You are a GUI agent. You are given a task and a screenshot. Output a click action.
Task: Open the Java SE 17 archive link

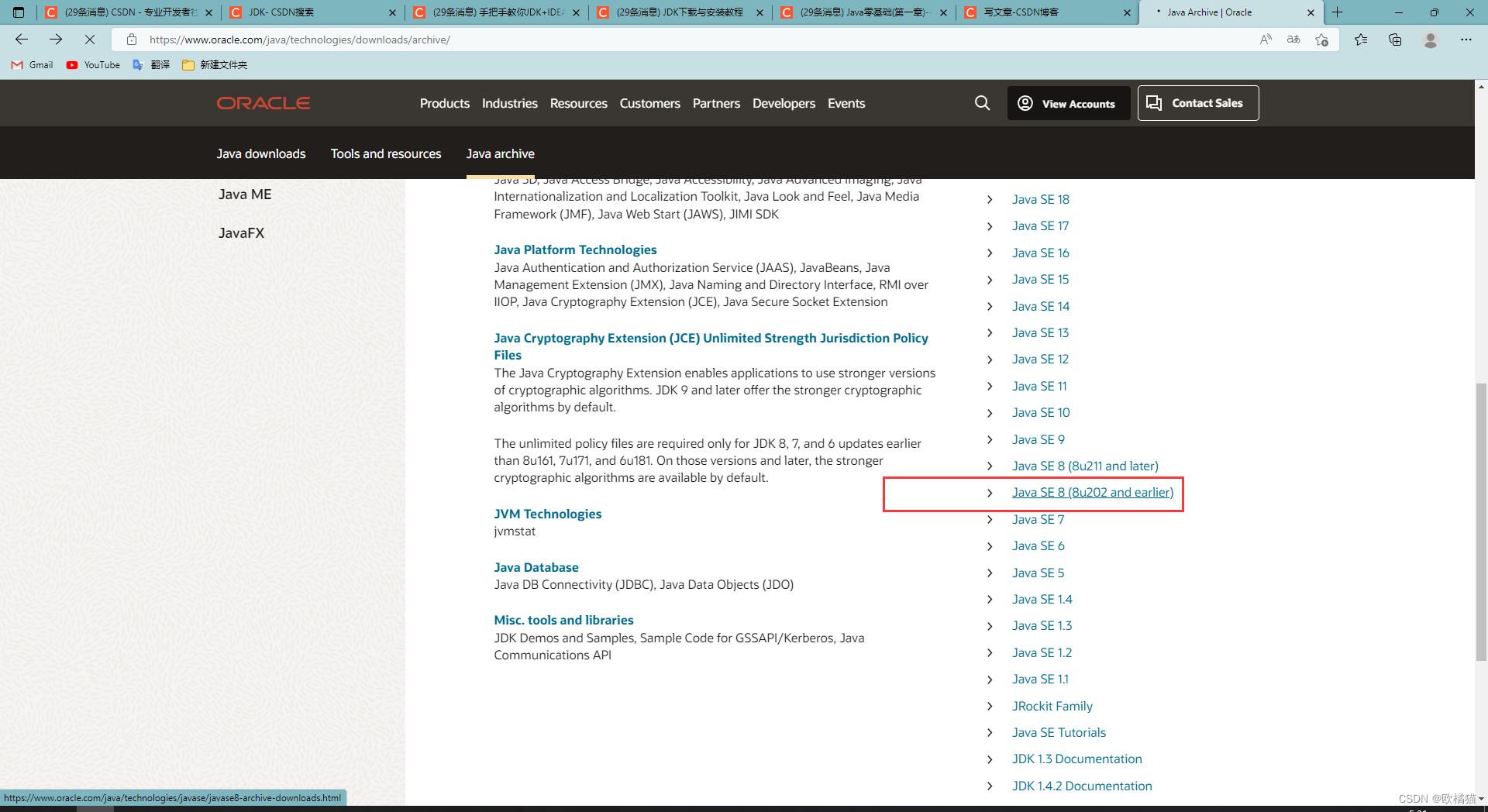tap(1041, 225)
